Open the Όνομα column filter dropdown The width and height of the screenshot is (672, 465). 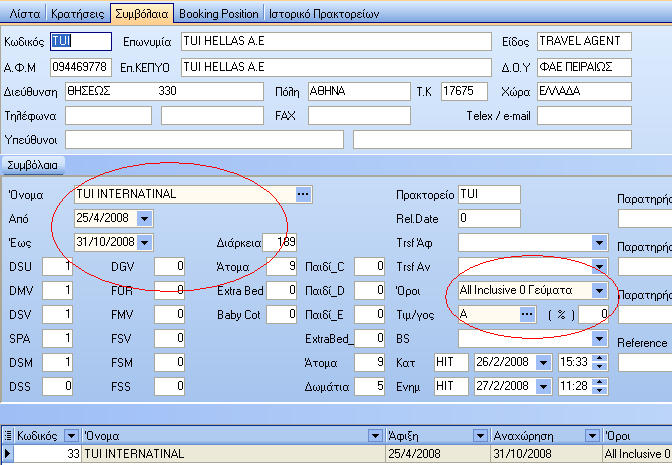pyautogui.click(x=375, y=436)
